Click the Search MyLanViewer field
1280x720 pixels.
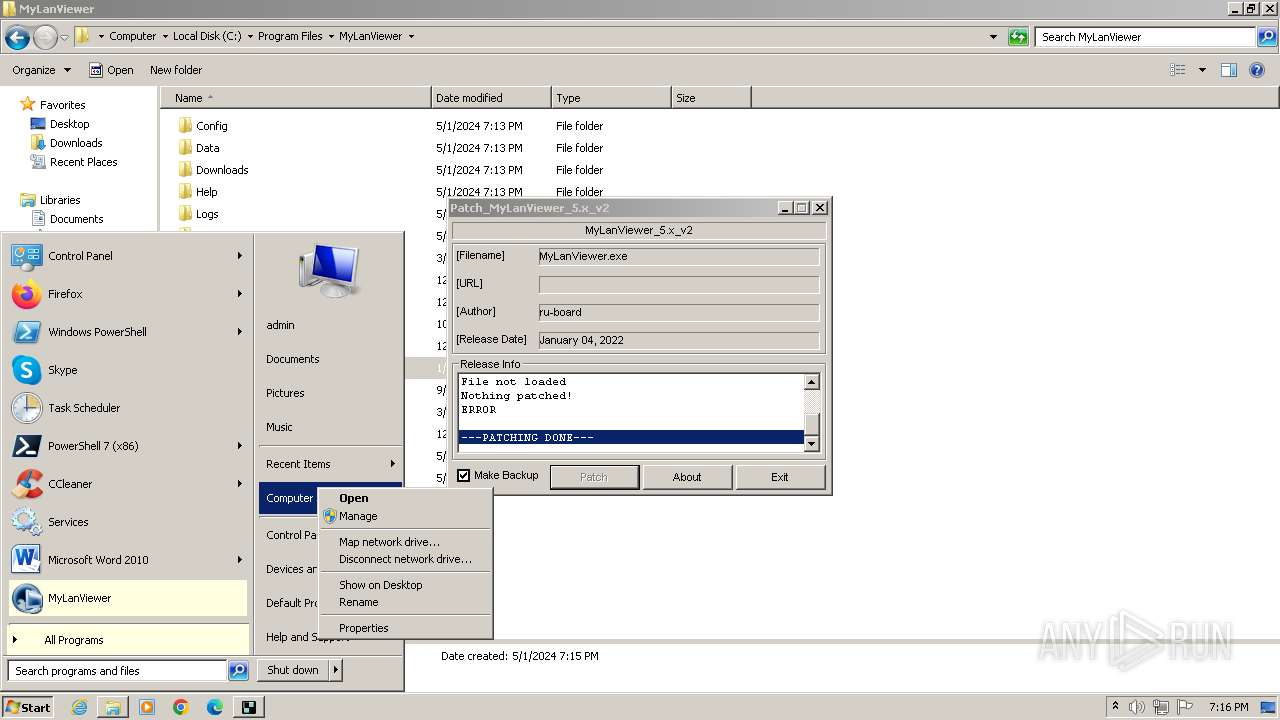pos(1146,37)
